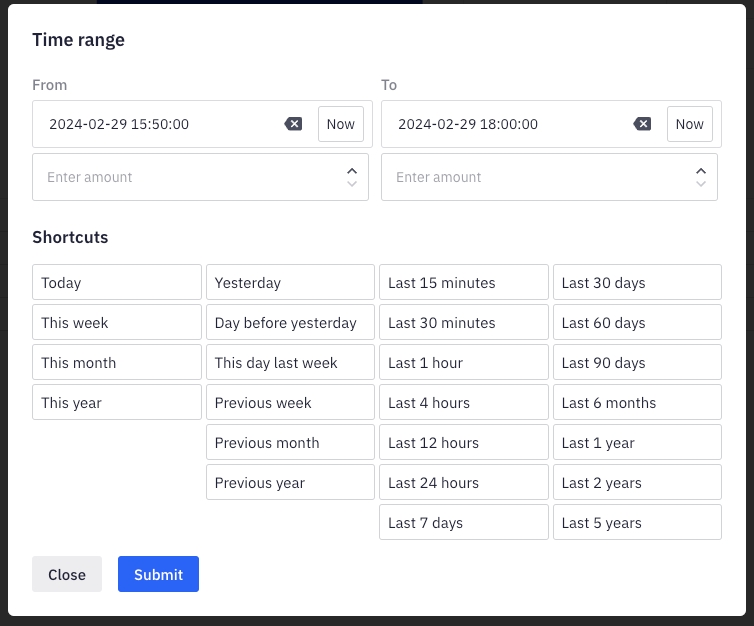The height and width of the screenshot is (626, 754).
Task: Choose the Previous month shortcut
Action: pyautogui.click(x=290, y=443)
